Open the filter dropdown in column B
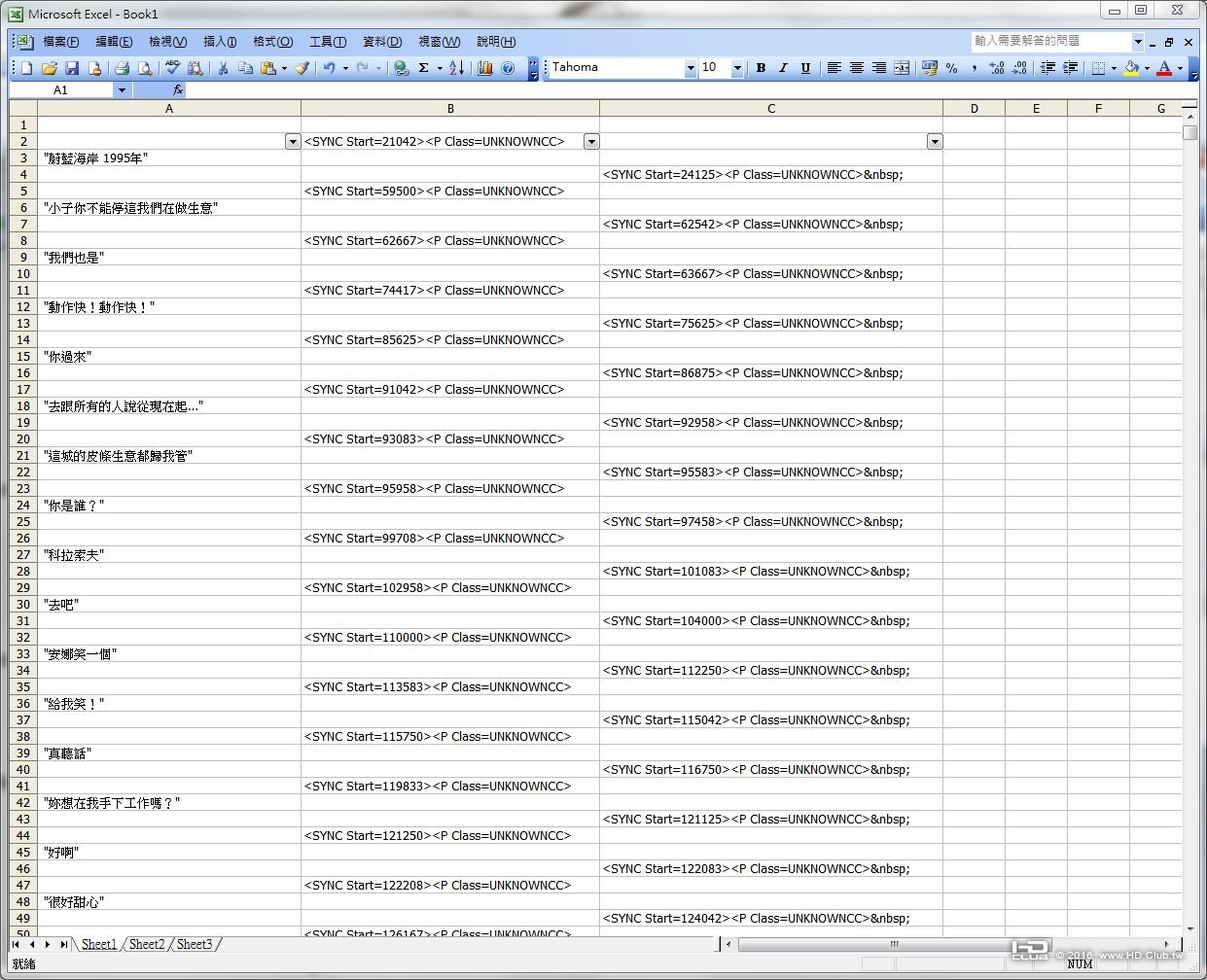 591,142
